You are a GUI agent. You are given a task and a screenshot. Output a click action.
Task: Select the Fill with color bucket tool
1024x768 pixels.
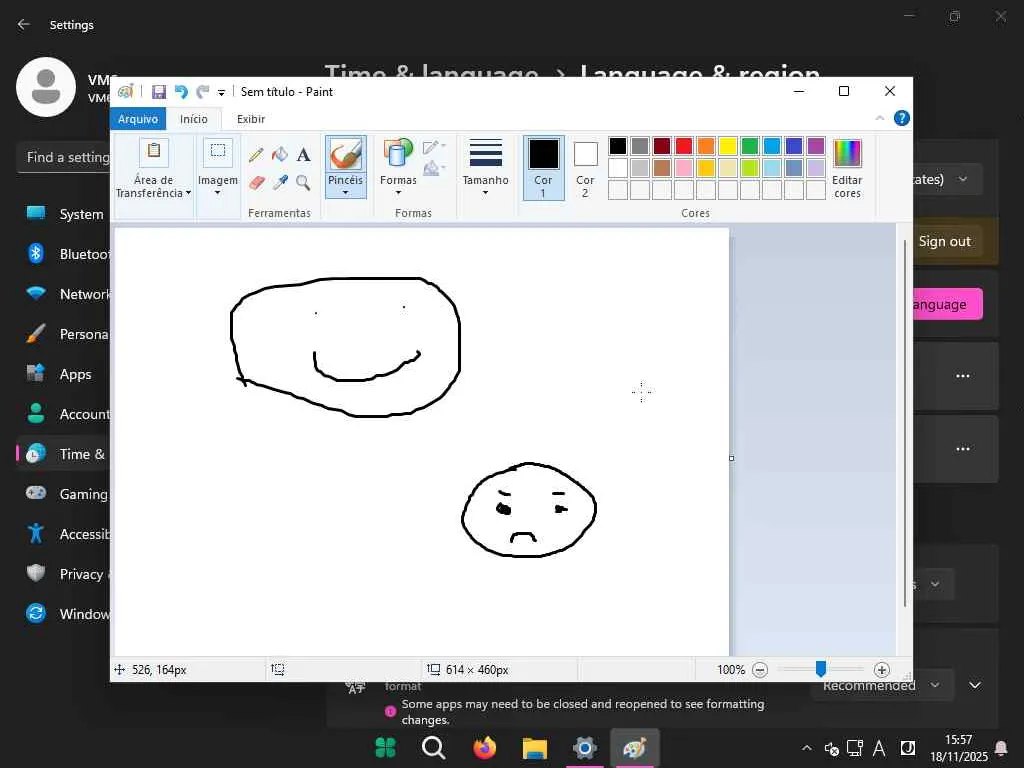click(x=280, y=155)
